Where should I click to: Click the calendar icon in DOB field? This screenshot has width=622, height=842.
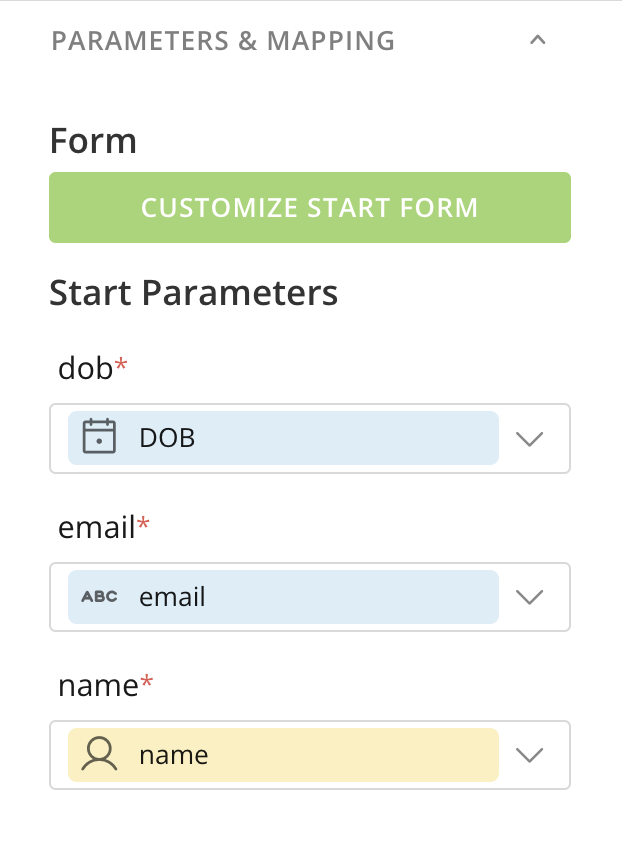click(x=99, y=437)
